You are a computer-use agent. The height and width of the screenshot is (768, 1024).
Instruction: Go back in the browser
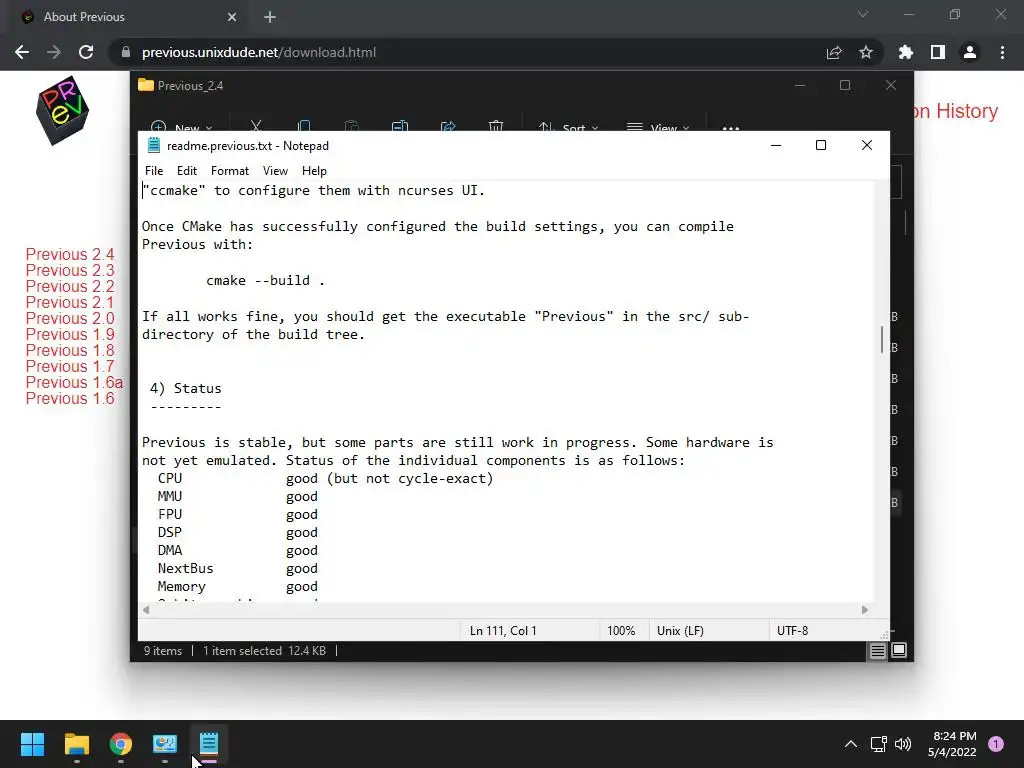coord(22,52)
